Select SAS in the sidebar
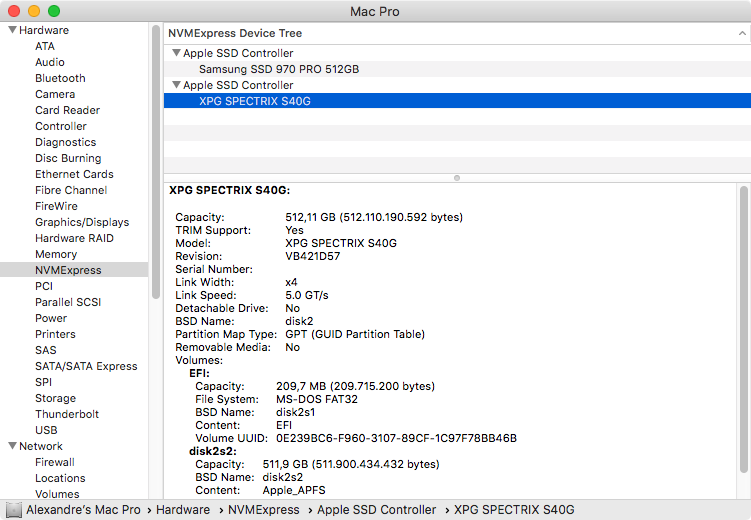Screen dimensions: 751x520 (x=46, y=350)
